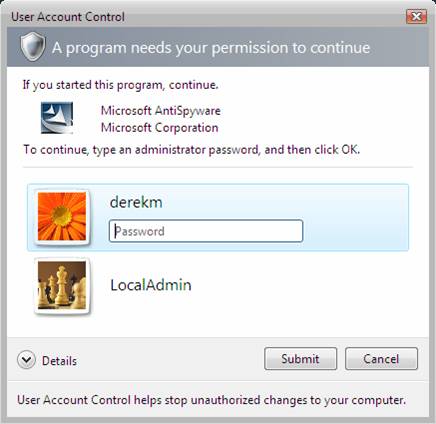The width and height of the screenshot is (436, 424).
Task: Click the Microsoft Corporation publisher text
Action: (160, 128)
